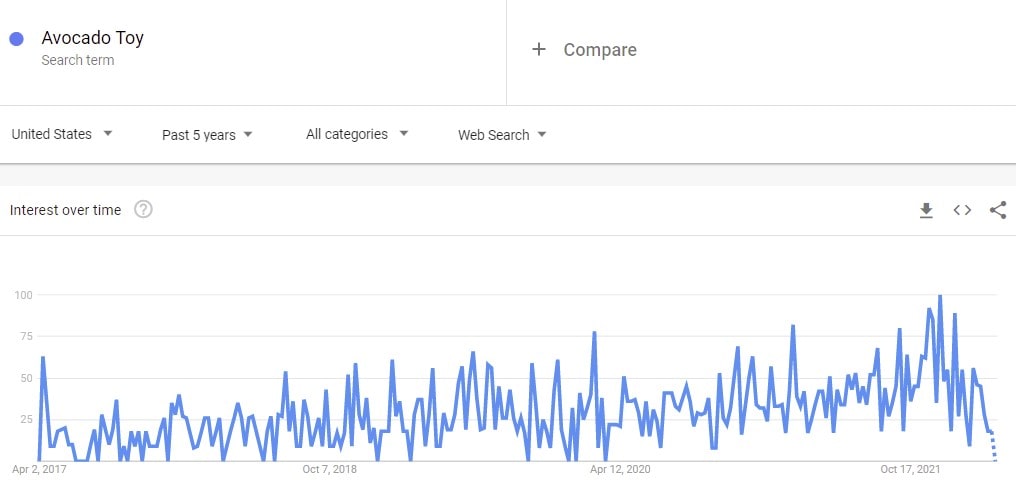Download the interest over time data

[926, 210]
